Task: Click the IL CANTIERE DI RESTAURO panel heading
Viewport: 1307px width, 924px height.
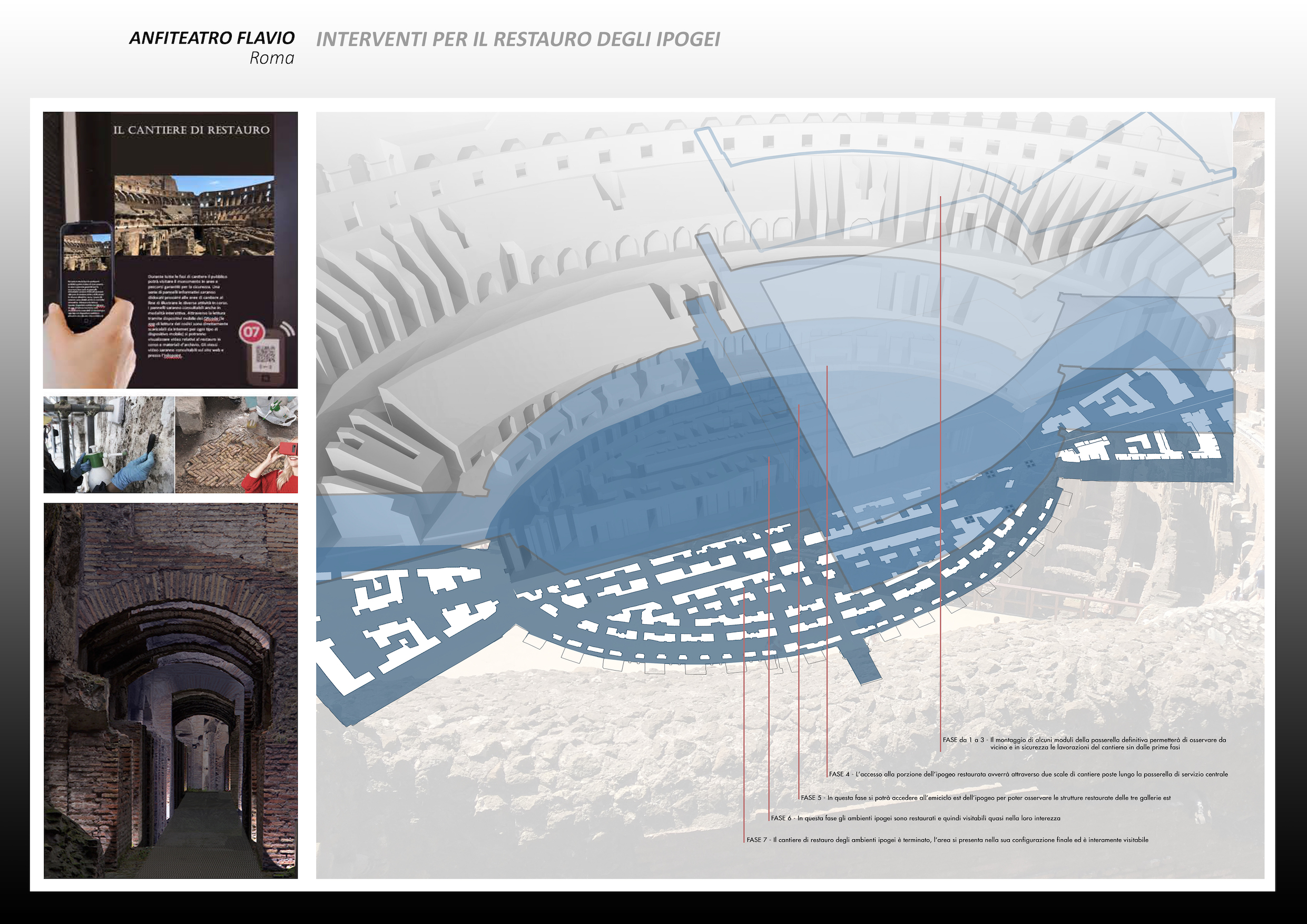Action: 191,130
